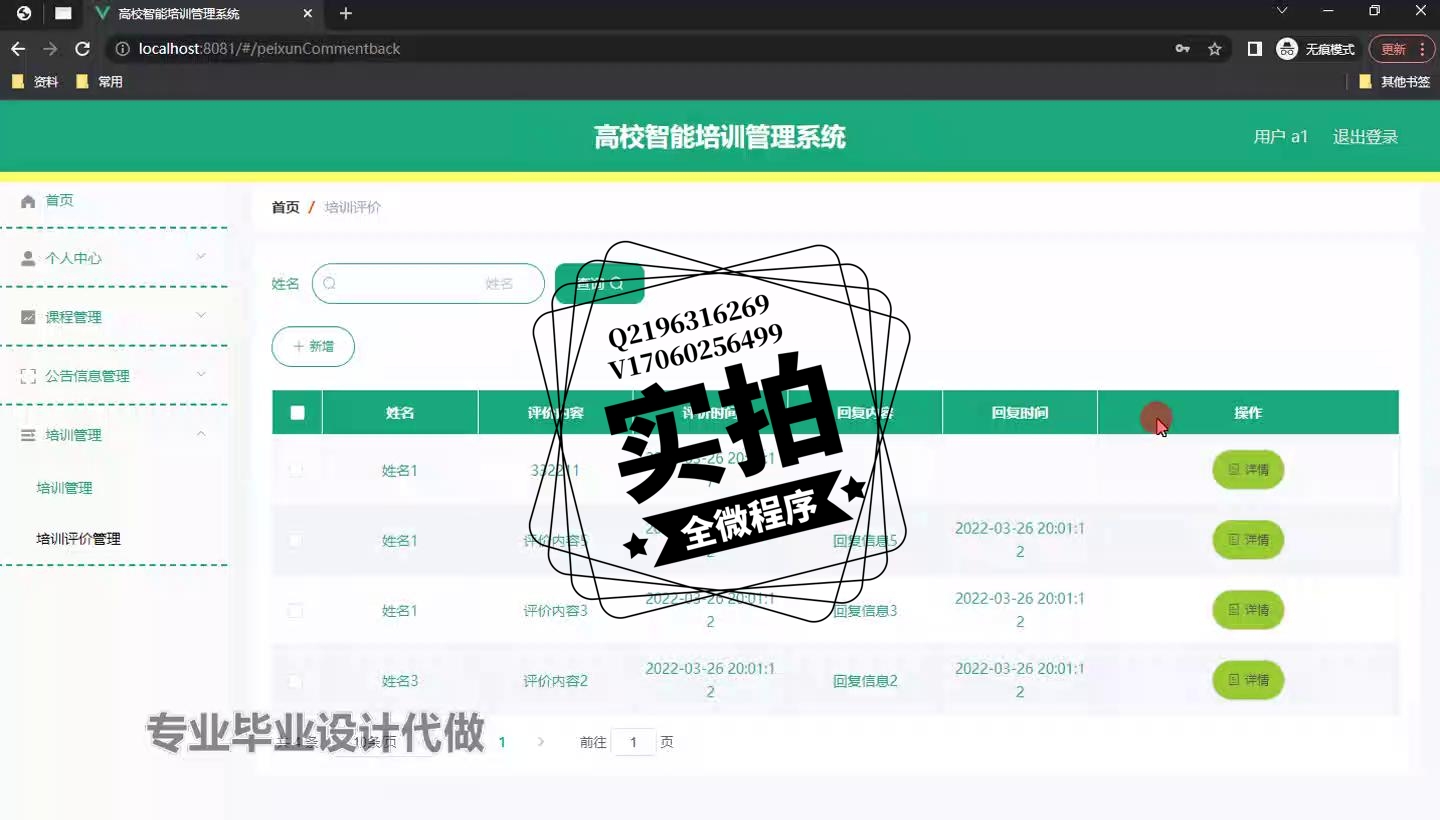Screen dimensions: 1440x820
Task: Click the green 查询 search button
Action: [599, 283]
